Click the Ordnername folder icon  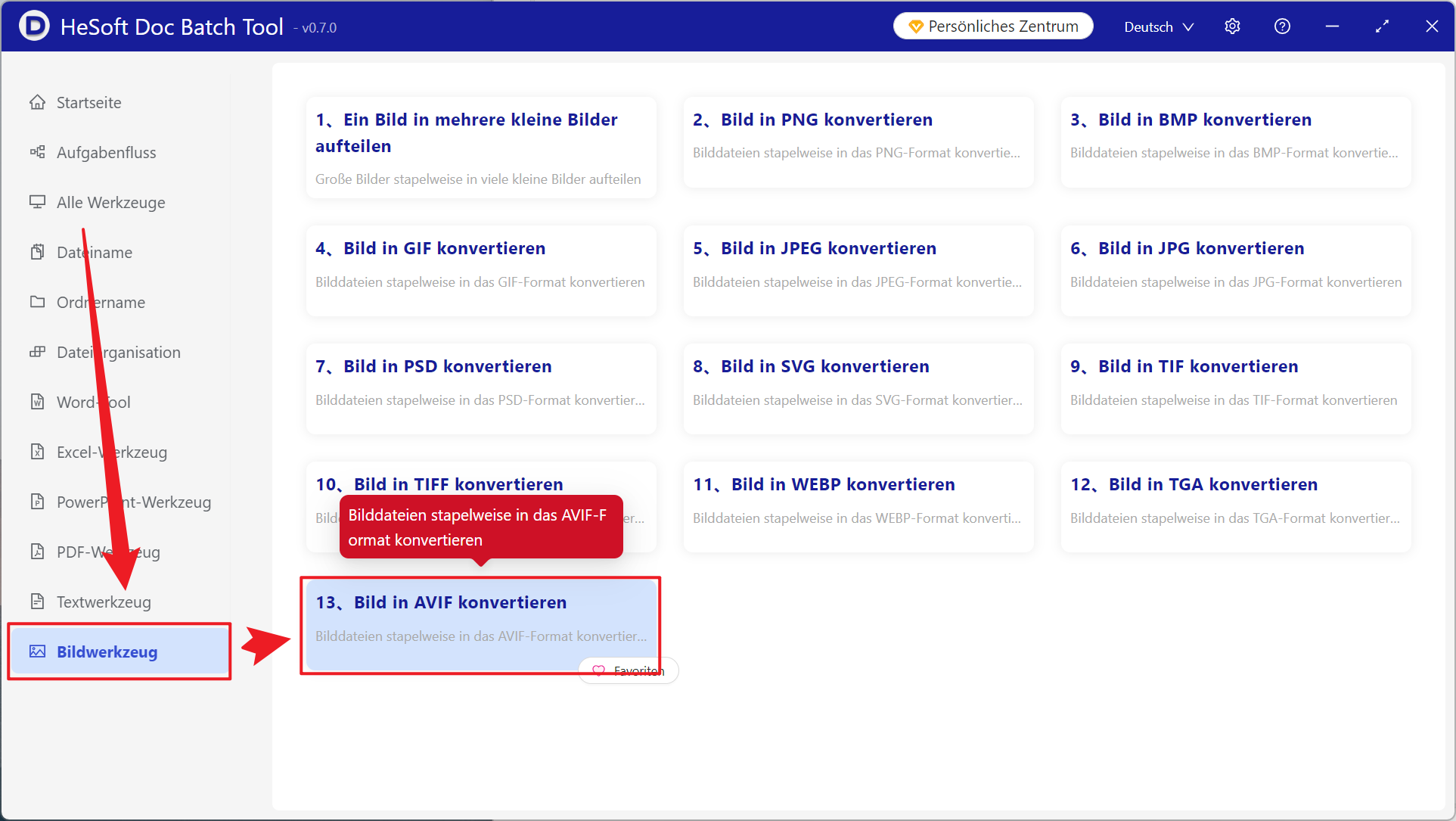click(x=37, y=302)
